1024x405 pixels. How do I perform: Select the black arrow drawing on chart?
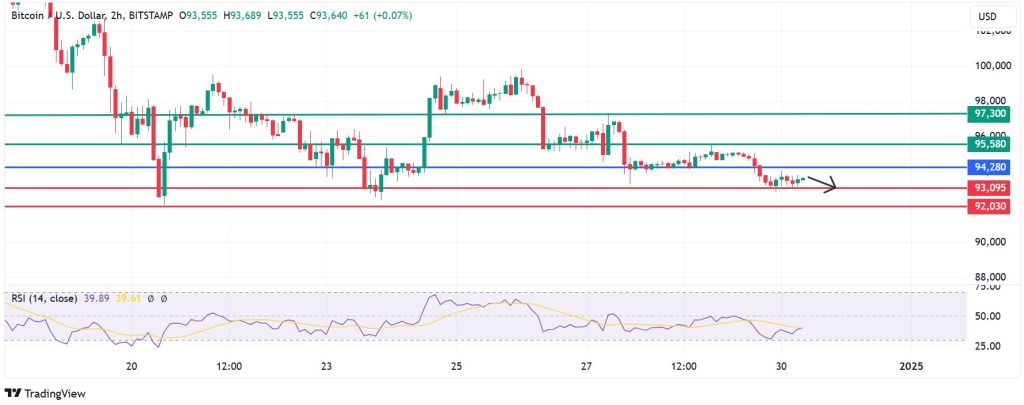pos(822,184)
